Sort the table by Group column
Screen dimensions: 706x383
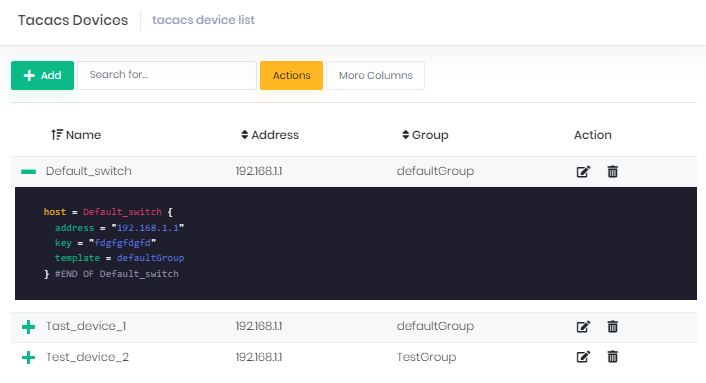[x=425, y=135]
